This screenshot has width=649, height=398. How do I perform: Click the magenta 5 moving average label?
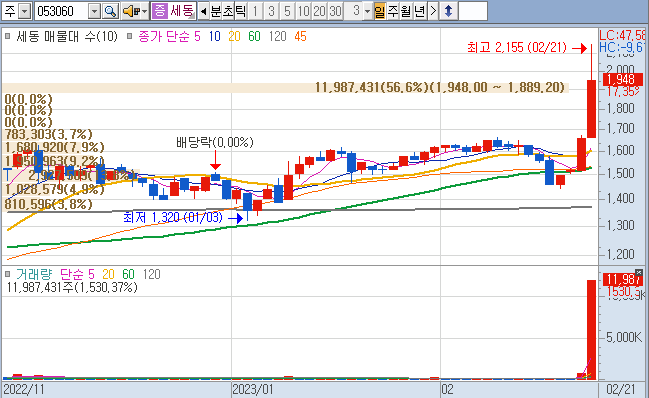coord(197,36)
